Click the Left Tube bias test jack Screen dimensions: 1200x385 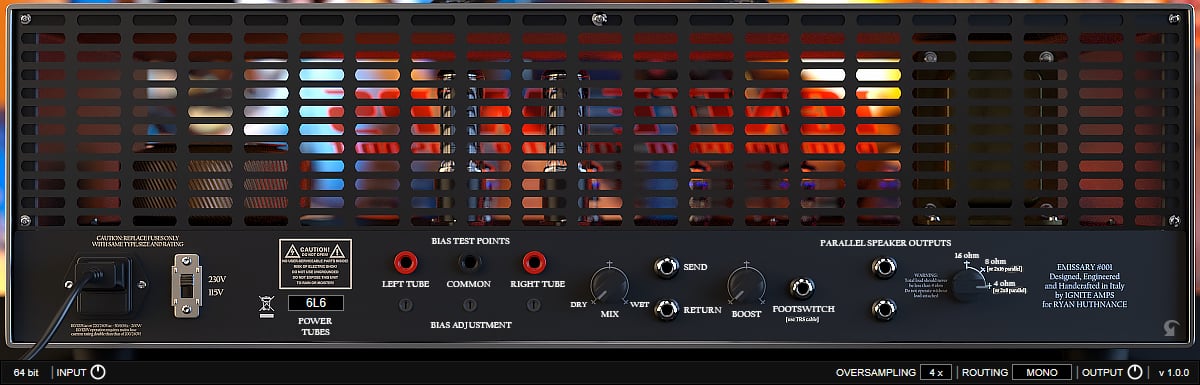(x=405, y=263)
